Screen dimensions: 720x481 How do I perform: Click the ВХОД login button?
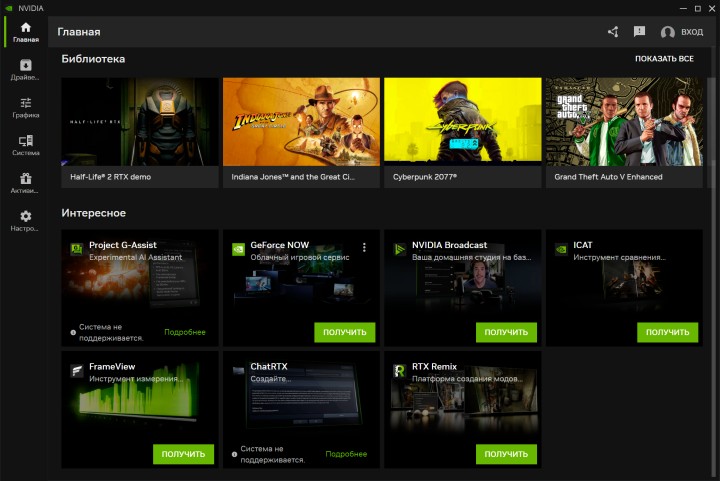692,32
